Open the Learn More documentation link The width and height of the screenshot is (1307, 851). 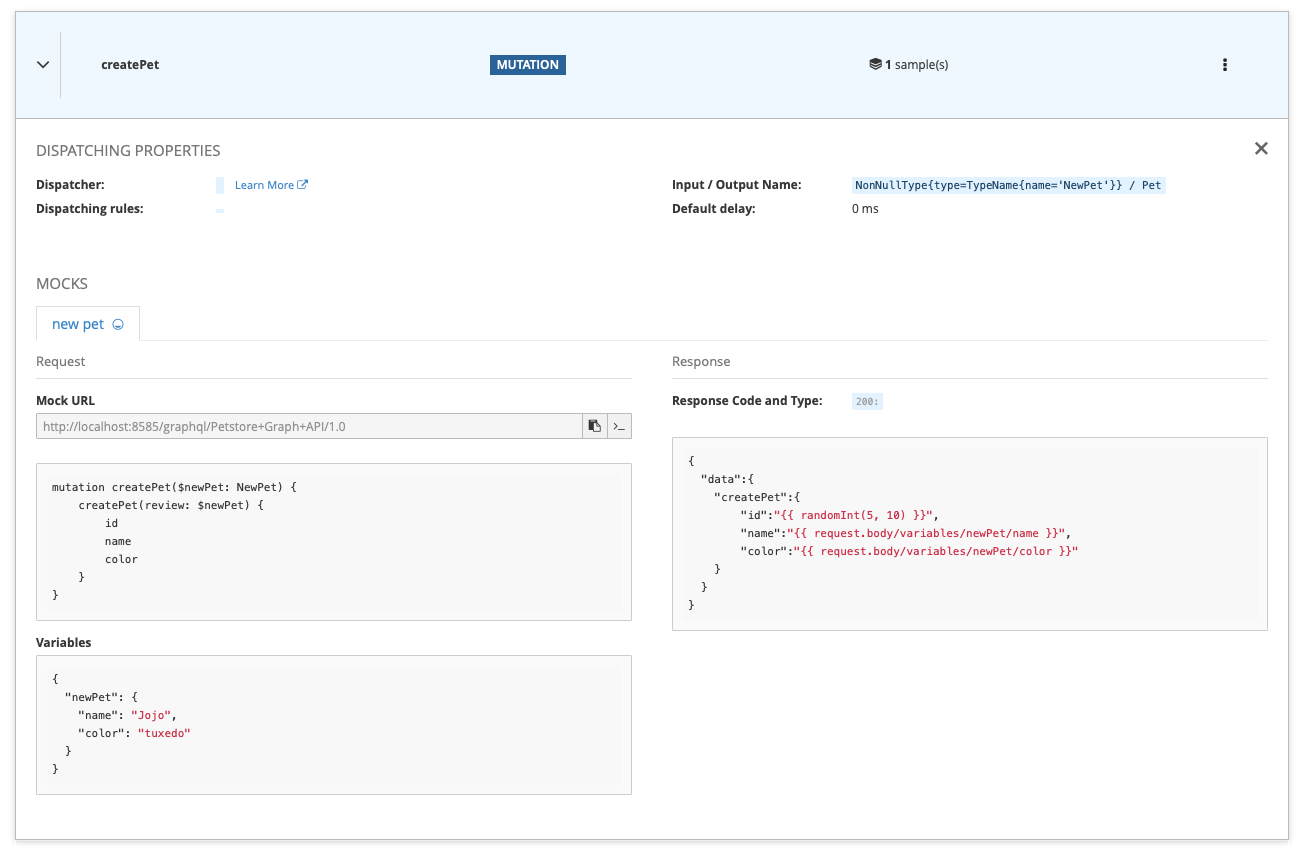click(263, 184)
